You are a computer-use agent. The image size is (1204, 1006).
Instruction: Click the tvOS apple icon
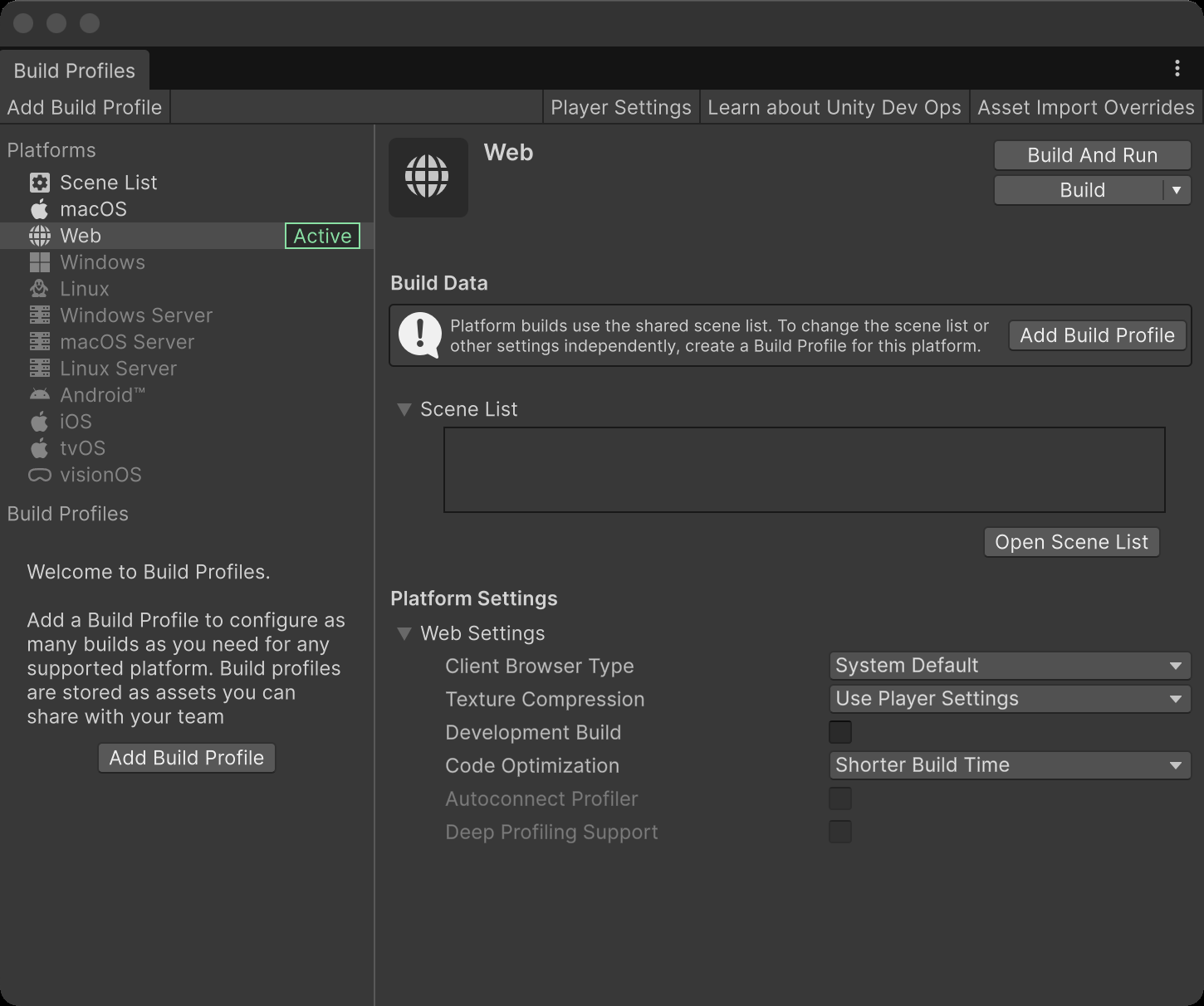(39, 448)
